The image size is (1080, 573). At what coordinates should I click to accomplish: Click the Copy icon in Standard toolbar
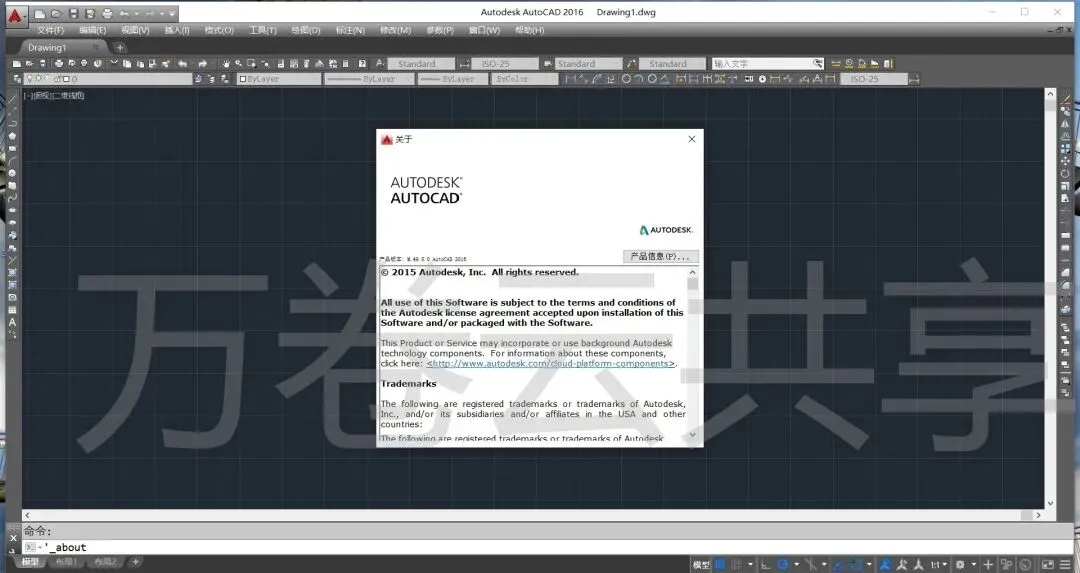[127, 63]
